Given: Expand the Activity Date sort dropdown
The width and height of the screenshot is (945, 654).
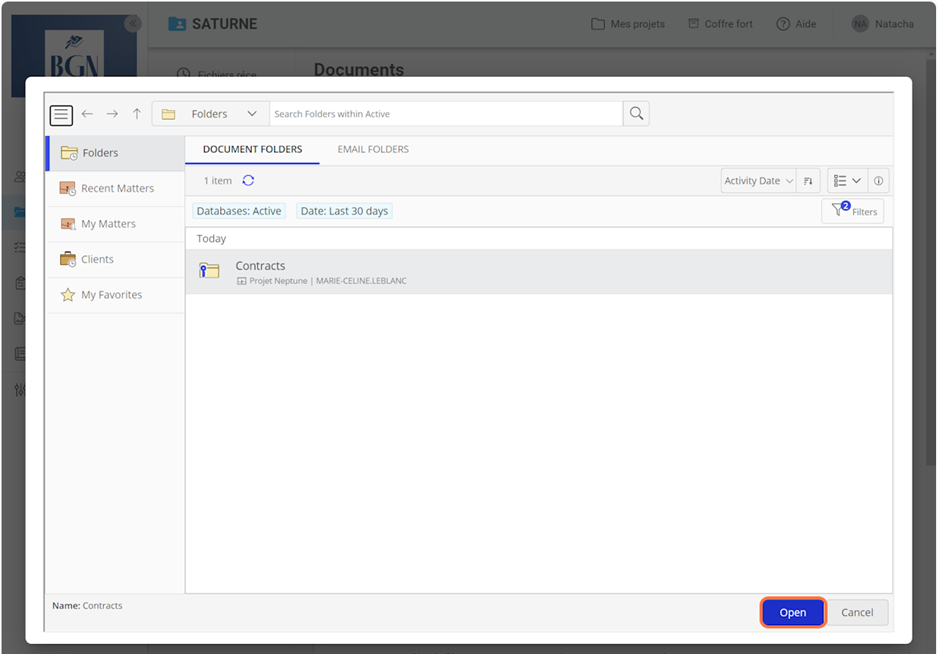Looking at the screenshot, I should click(x=758, y=181).
